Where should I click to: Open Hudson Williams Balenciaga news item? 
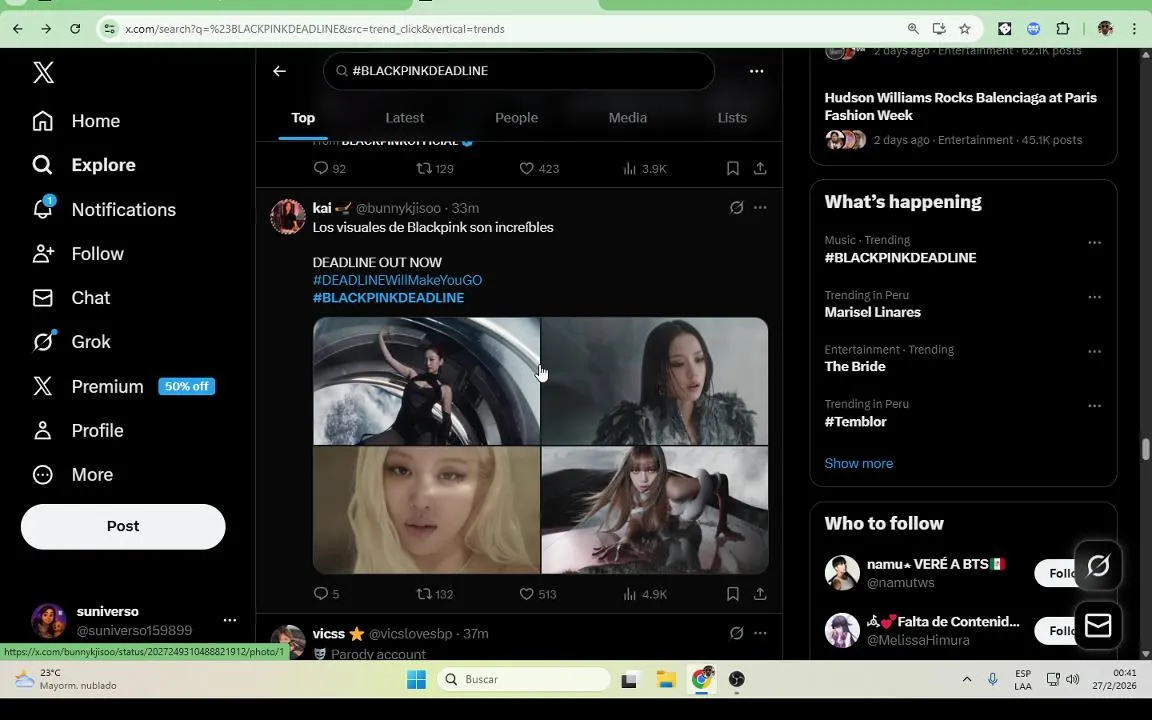point(963,118)
